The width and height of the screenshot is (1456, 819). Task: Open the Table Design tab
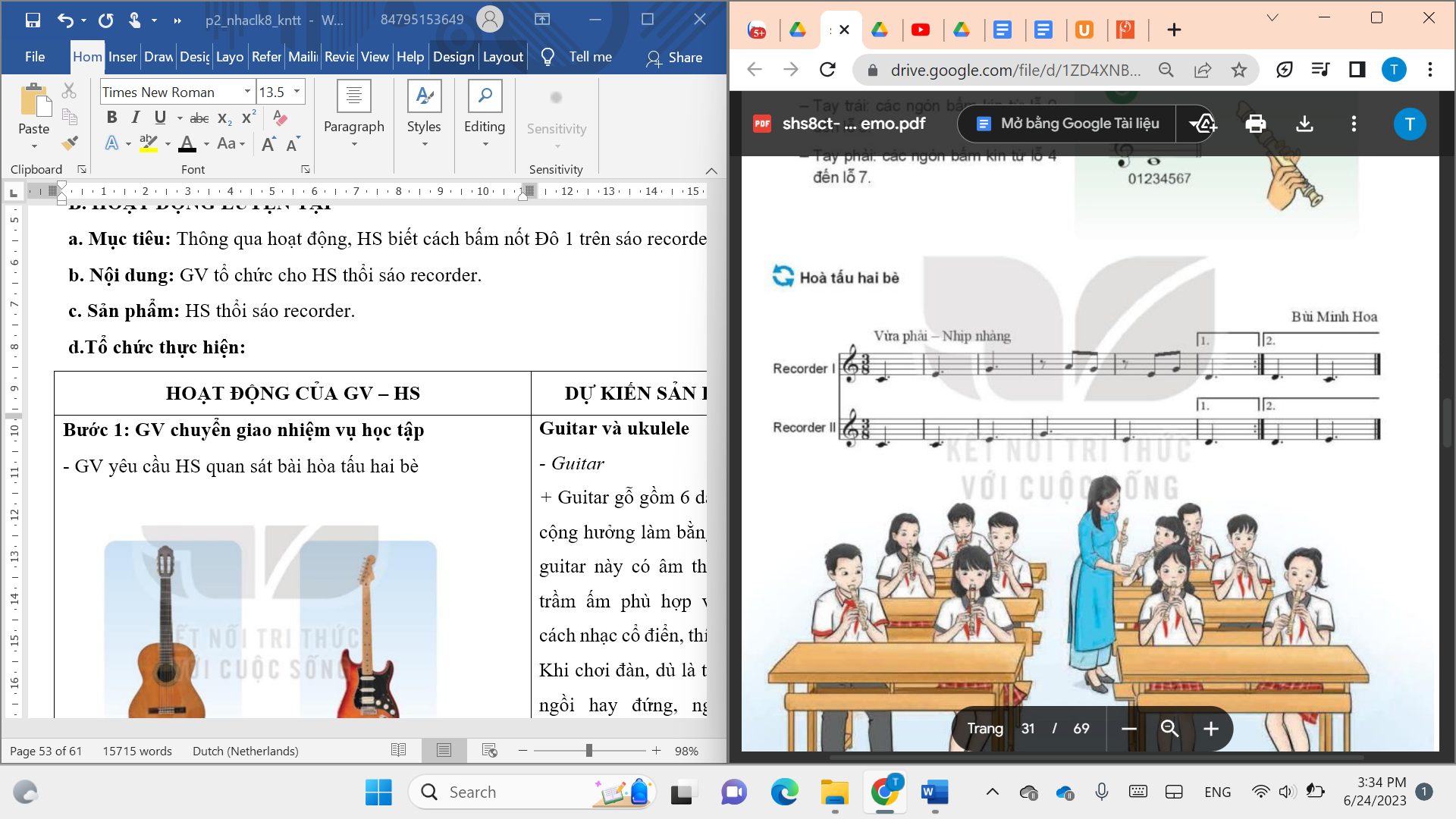click(x=453, y=57)
